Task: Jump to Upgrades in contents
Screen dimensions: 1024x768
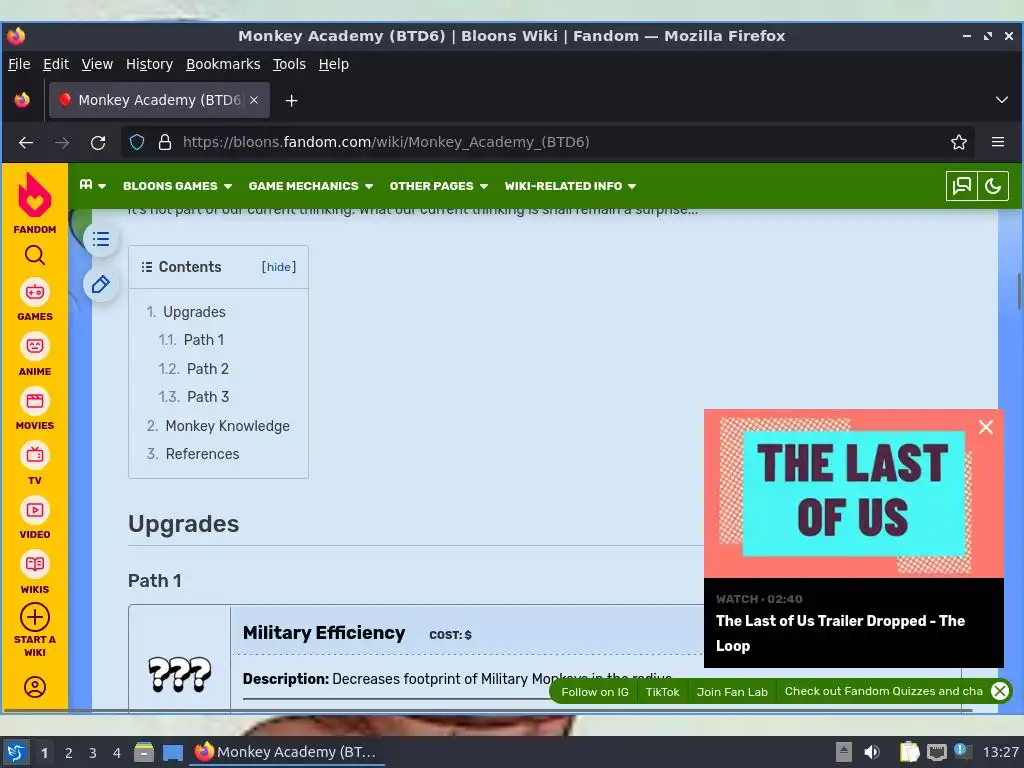Action: coord(194,312)
